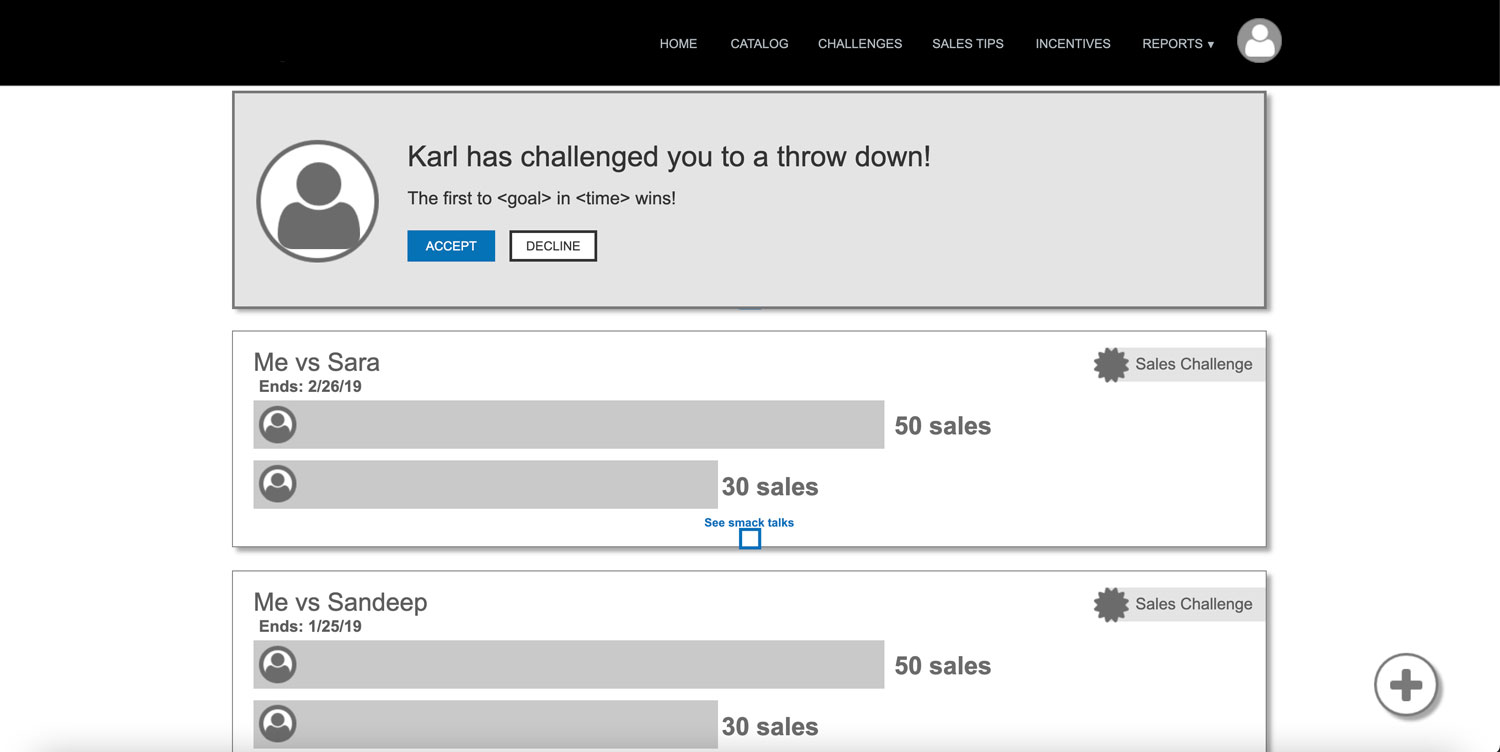
Task: Select the avatar on Sandeep's 50 sales bar
Action: pyautogui.click(x=277, y=664)
